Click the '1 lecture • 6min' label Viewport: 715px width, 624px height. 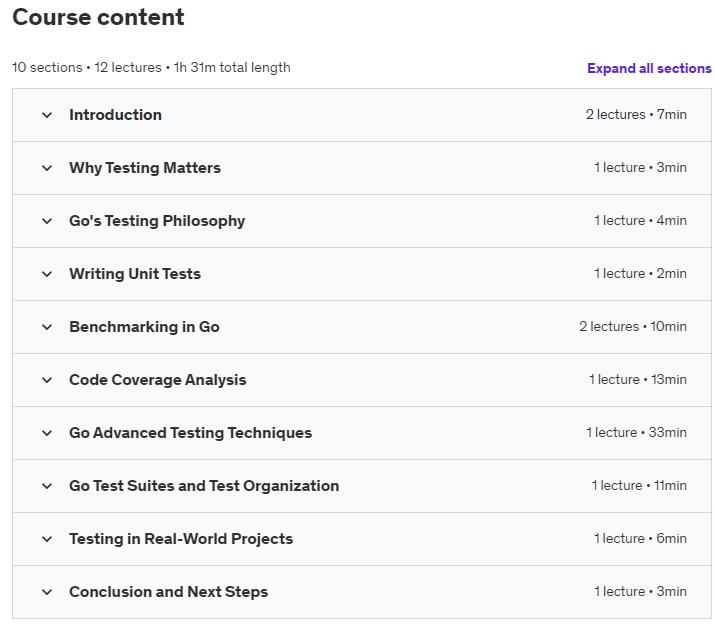pyautogui.click(x=640, y=539)
